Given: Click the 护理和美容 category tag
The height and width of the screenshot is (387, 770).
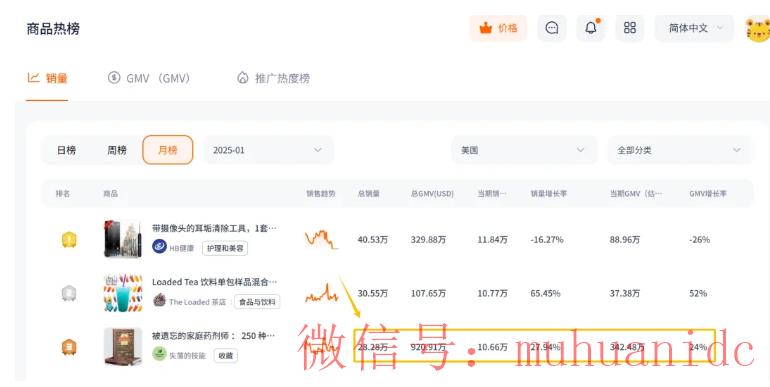Looking at the screenshot, I should tap(225, 249).
